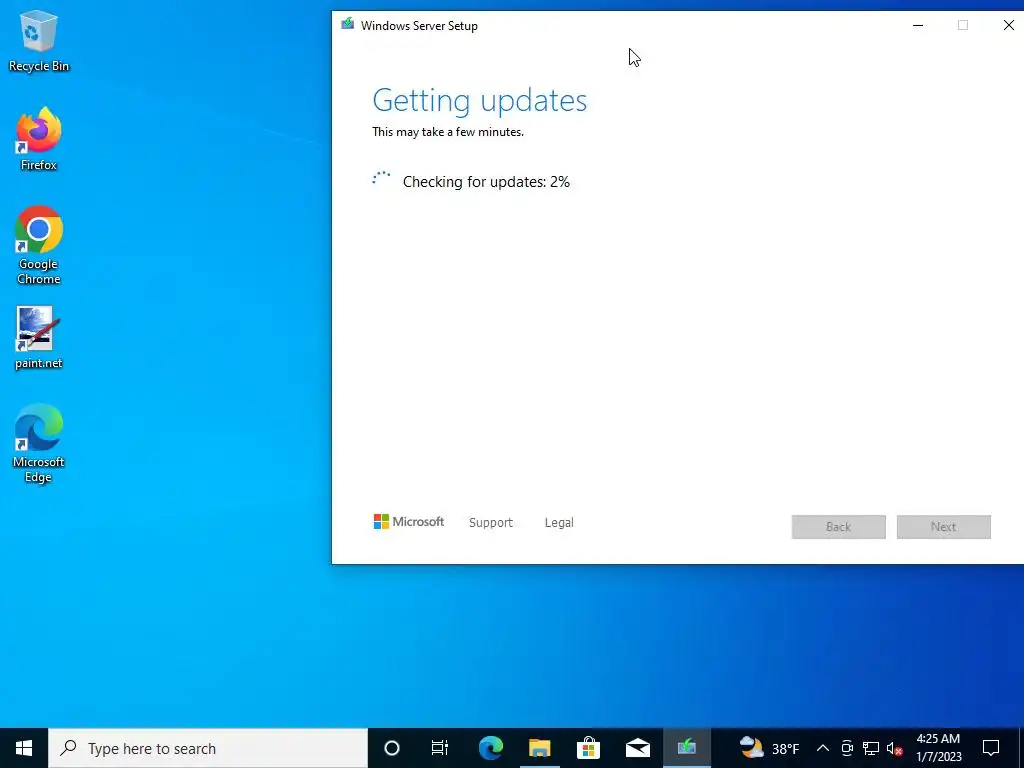
Task: Open Cortana from the taskbar circle icon
Action: 392,748
